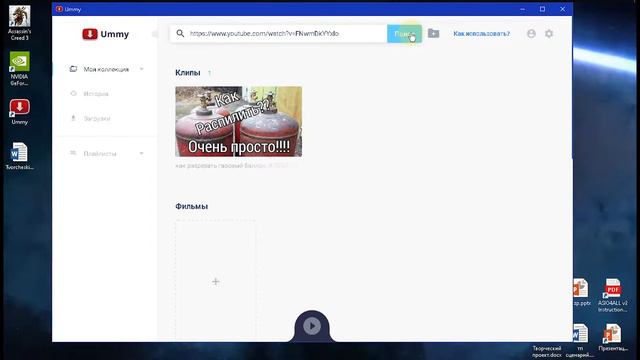Click the video title under the thumbnail
The image size is (640, 360).
237,166
